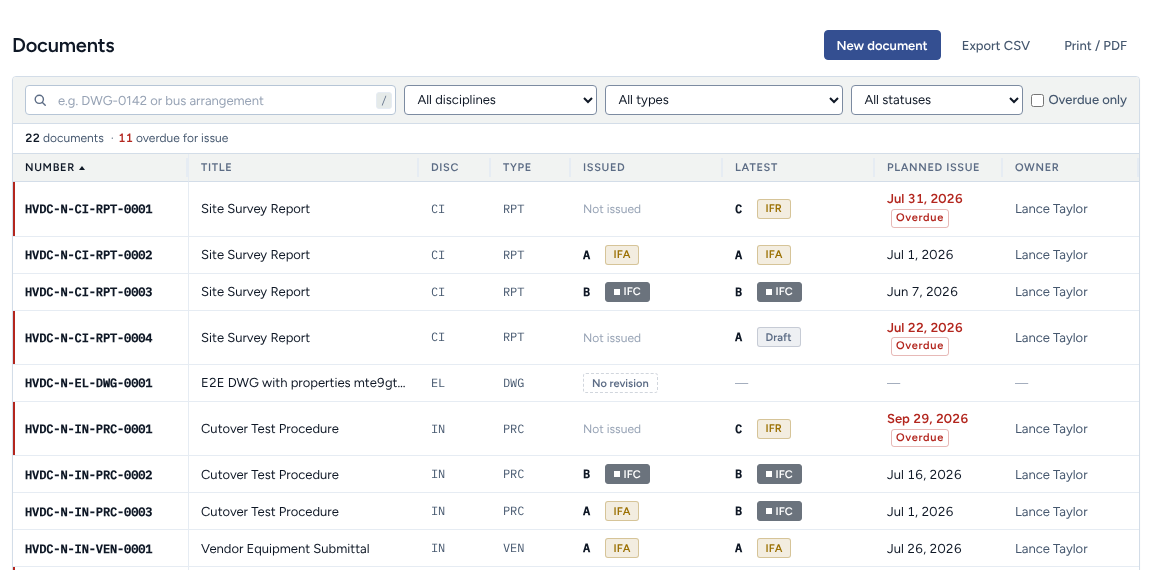Click planned issue date Jun 7, 2026
This screenshot has width=1152, height=570.
(x=922, y=292)
